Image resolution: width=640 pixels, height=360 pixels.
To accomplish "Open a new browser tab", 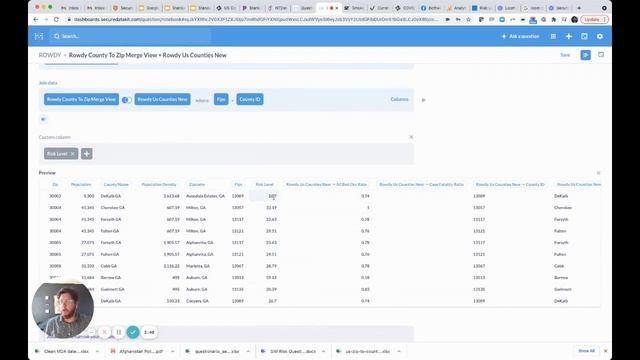I will [x=579, y=8].
